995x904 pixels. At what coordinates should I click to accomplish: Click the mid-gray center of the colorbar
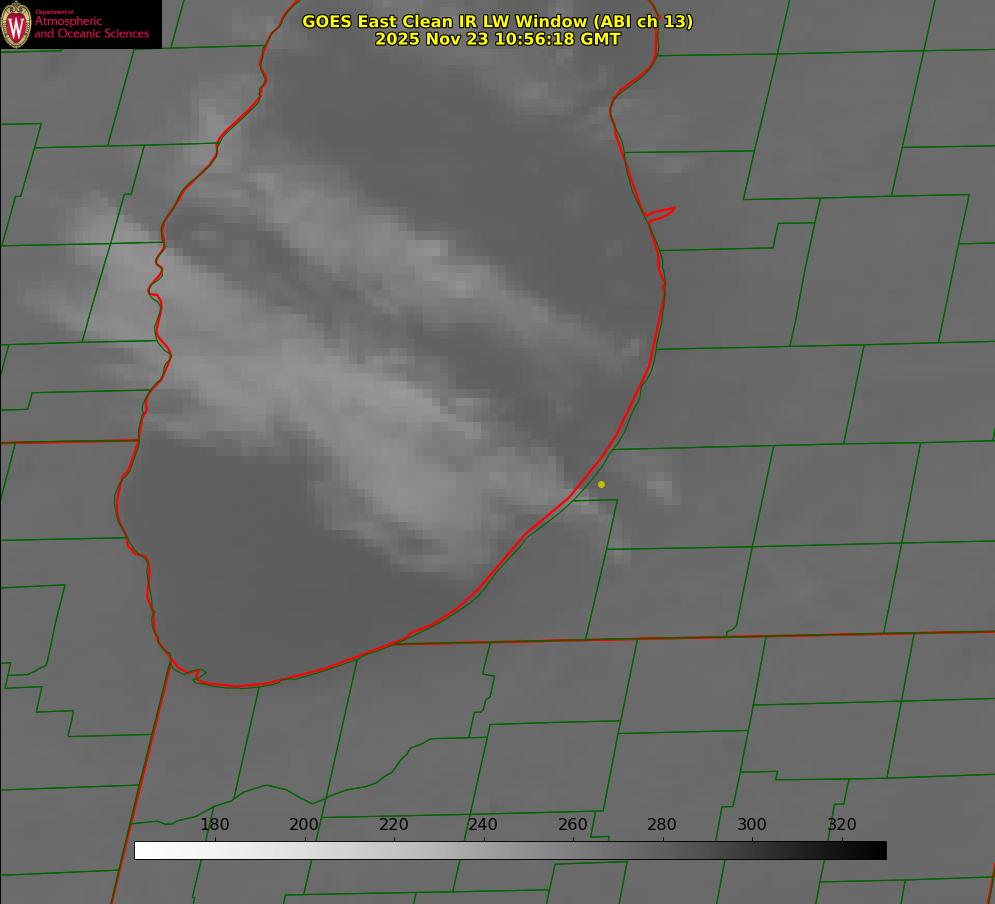[510, 851]
